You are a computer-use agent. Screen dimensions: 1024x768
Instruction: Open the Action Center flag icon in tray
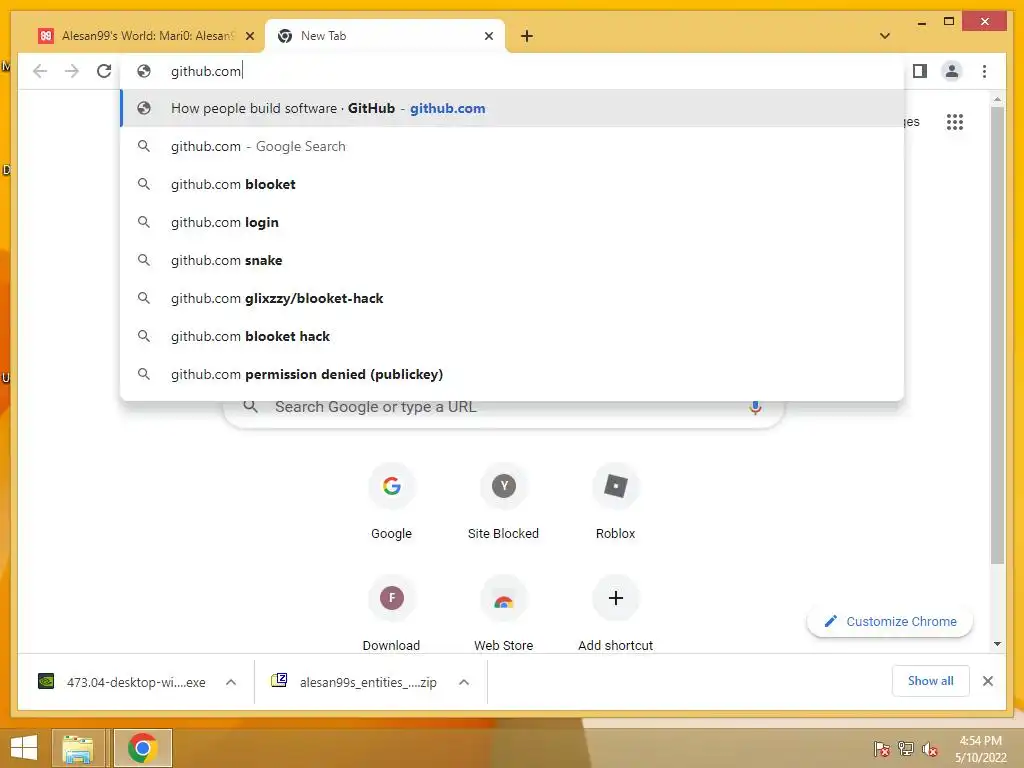[882, 749]
